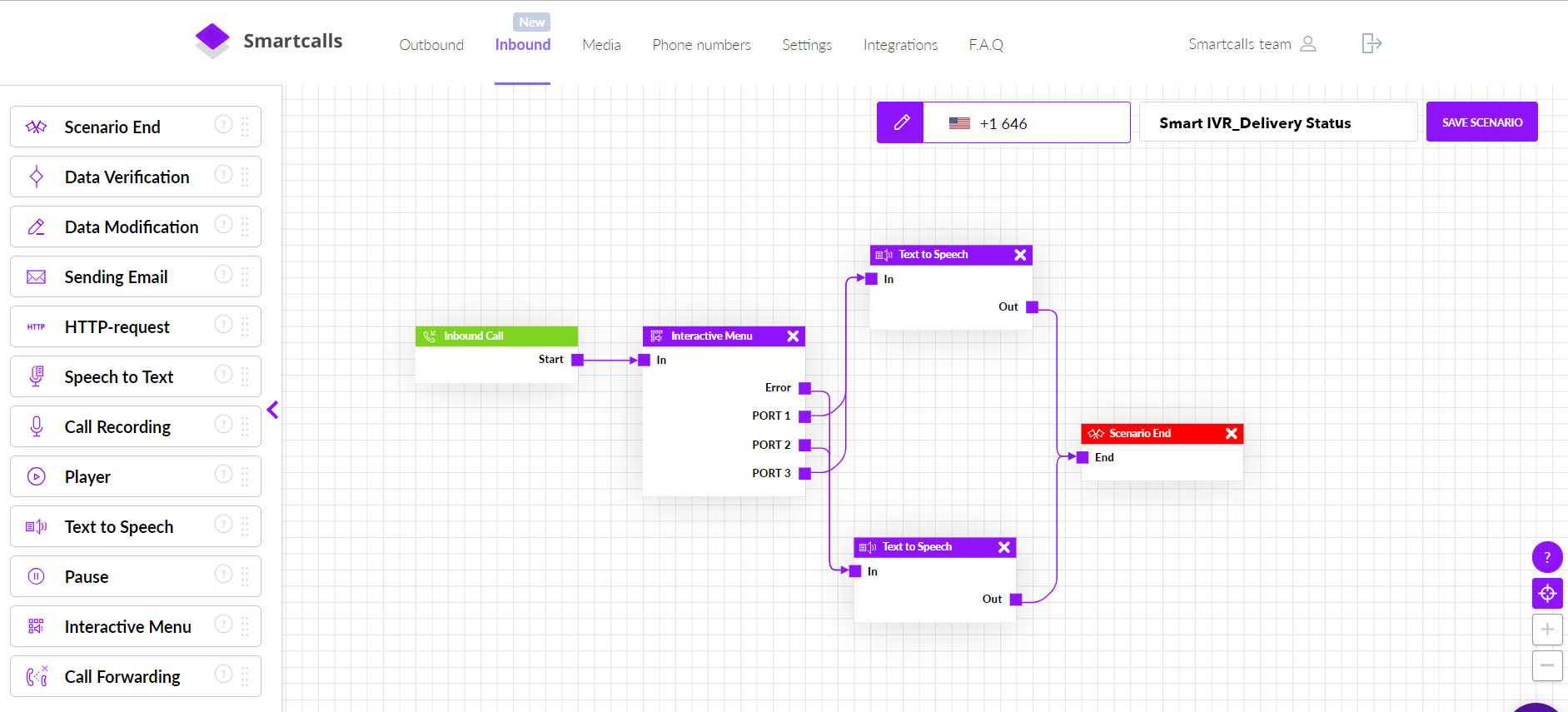Center the canvas with the crosshair icon
Screen dimensions: 1568x712
(1546, 594)
